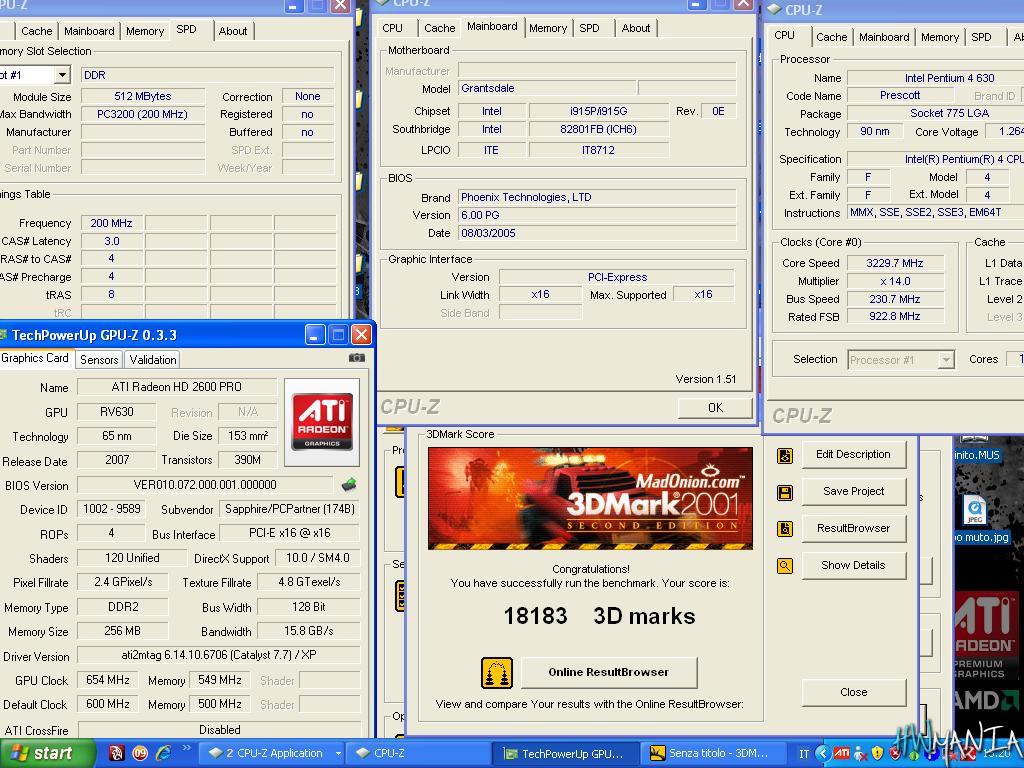Click the GPU-Z screenshot camera icon
The height and width of the screenshot is (768, 1024).
(x=357, y=358)
